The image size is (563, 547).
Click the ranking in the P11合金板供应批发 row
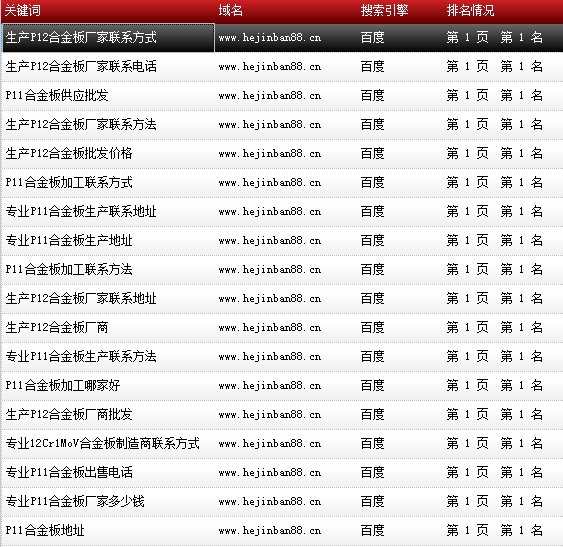[494, 96]
